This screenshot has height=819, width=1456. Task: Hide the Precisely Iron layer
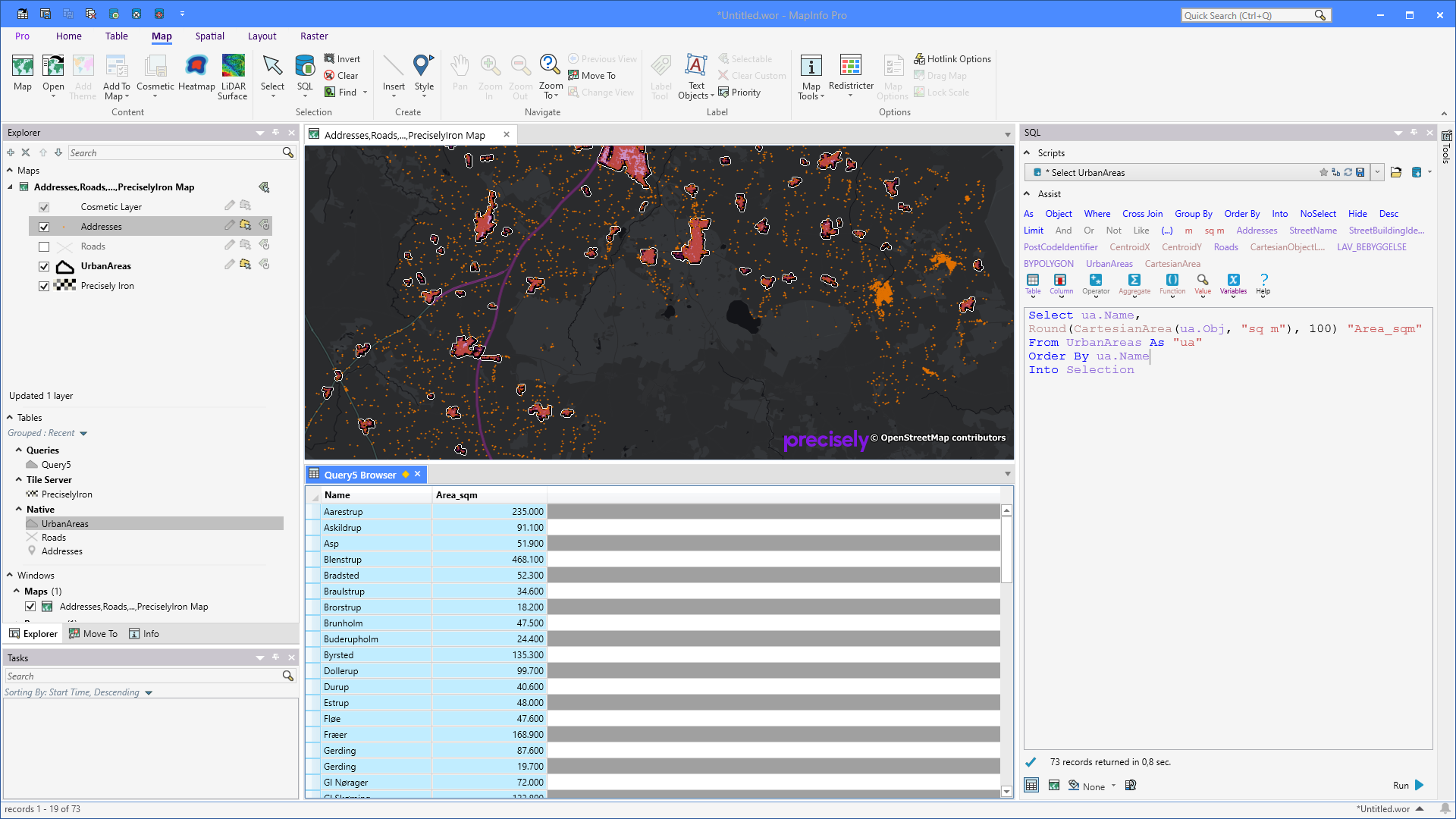pyautogui.click(x=44, y=286)
